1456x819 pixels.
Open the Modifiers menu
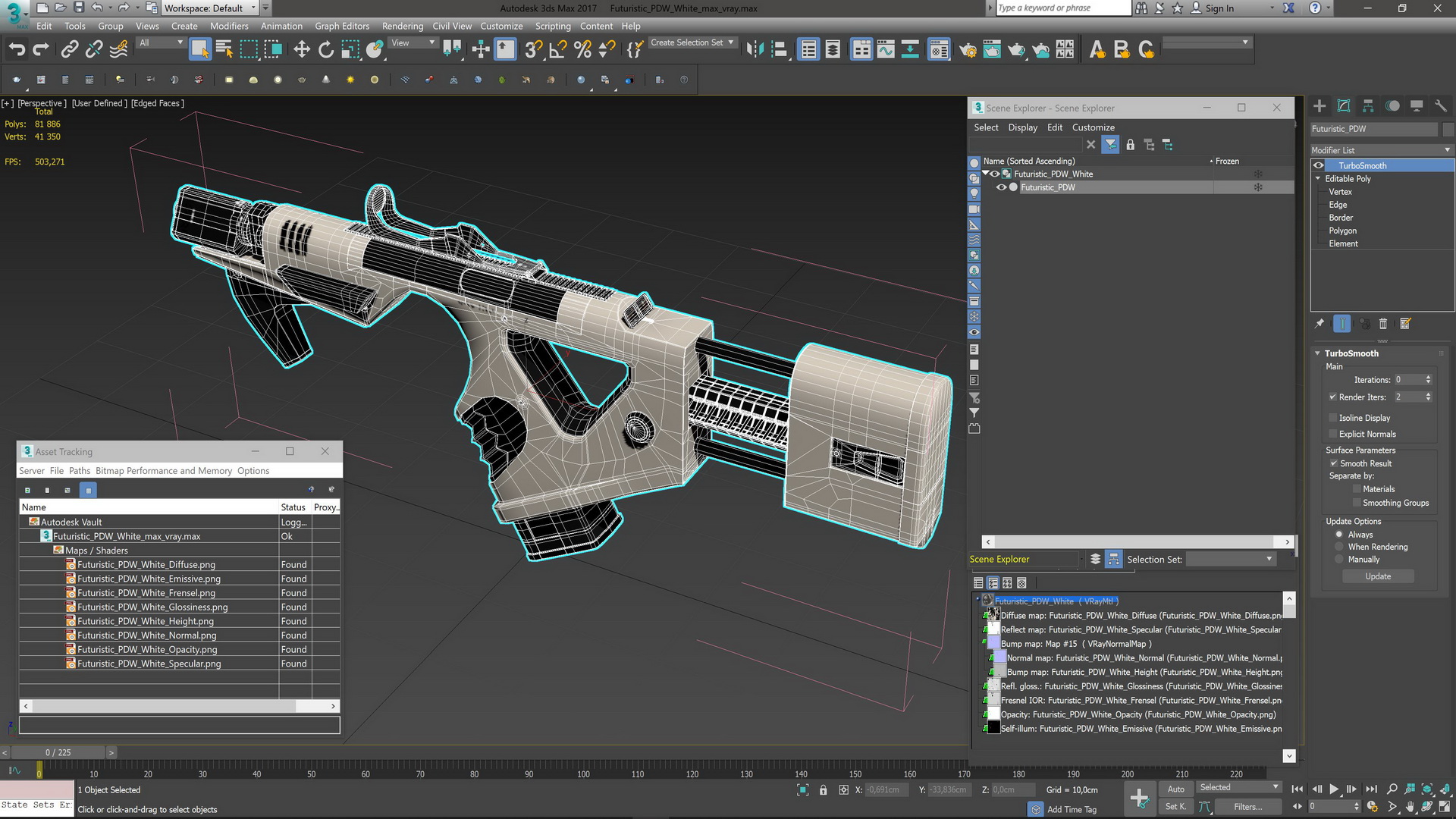tap(229, 26)
